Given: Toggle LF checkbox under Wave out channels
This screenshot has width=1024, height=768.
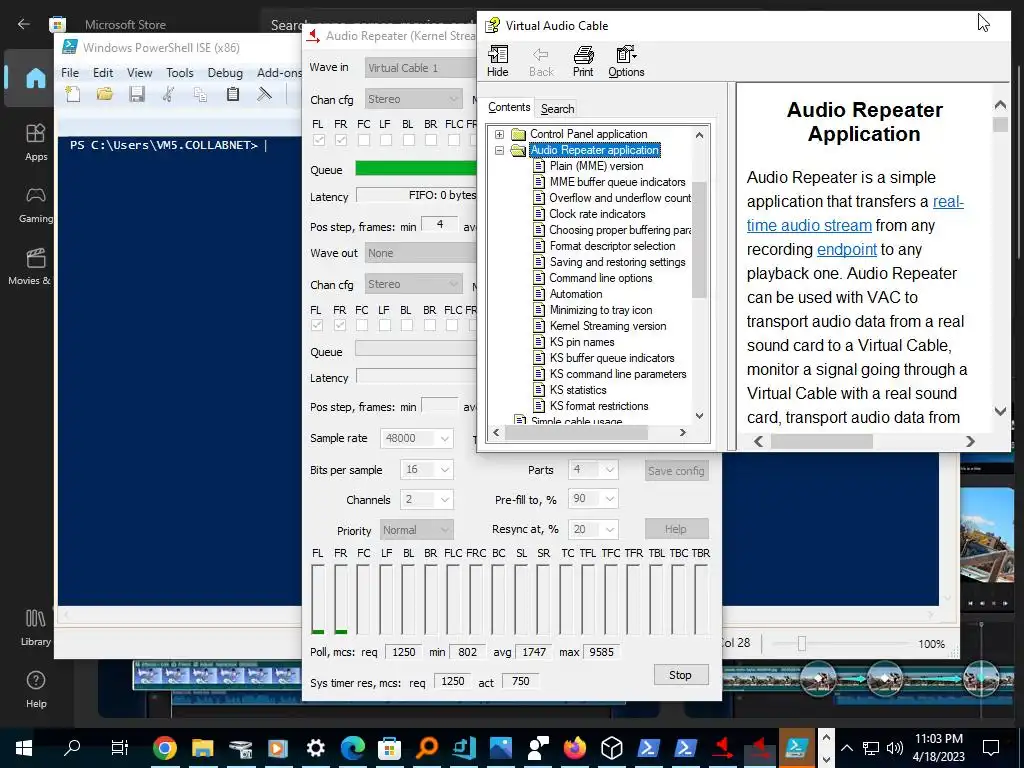Looking at the screenshot, I should click(x=385, y=325).
